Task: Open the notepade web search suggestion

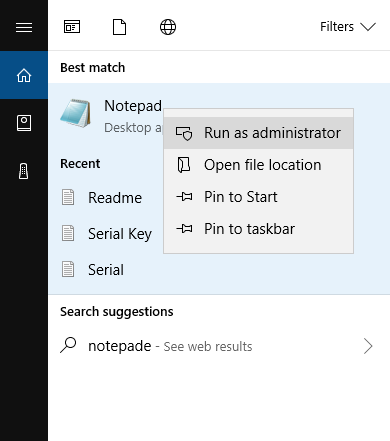Action: coord(219,346)
